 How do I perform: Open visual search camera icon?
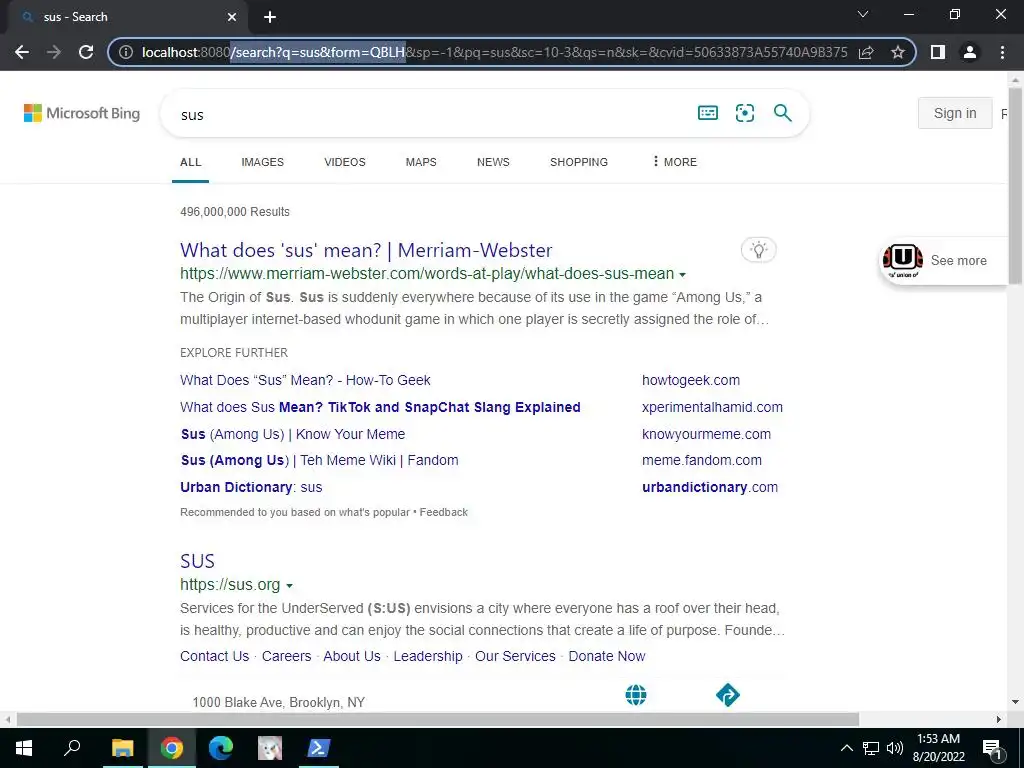click(x=744, y=113)
